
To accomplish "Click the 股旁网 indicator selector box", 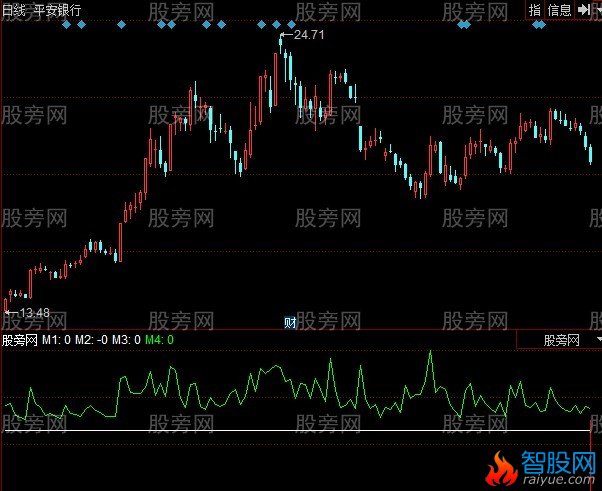I will [559, 340].
